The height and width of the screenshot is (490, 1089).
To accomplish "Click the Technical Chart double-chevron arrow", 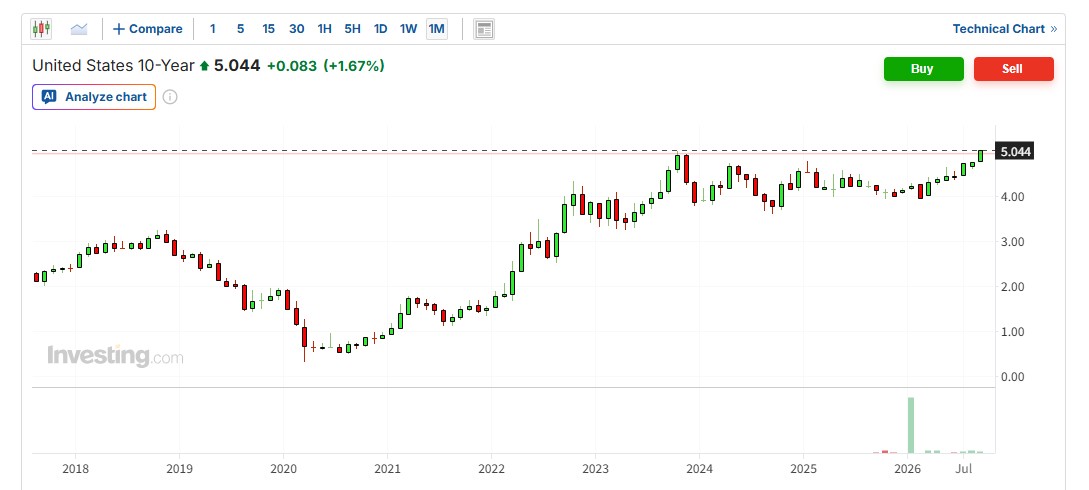I will coord(1054,29).
